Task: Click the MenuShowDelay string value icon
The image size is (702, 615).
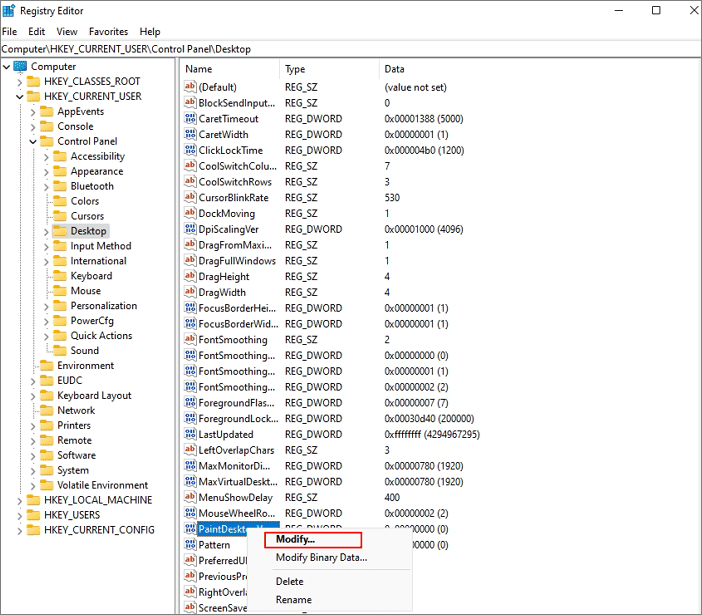Action: 190,498
